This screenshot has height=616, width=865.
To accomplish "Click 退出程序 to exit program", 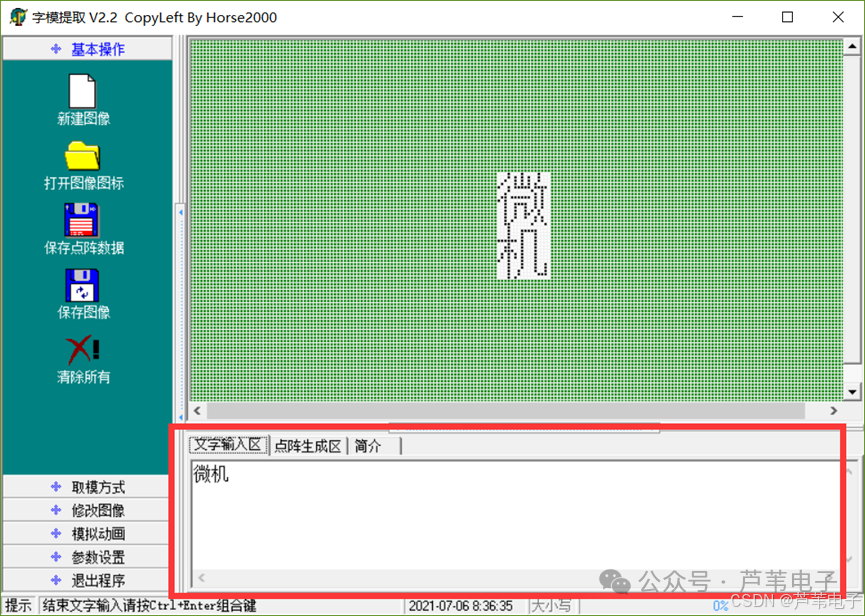I will 86,580.
